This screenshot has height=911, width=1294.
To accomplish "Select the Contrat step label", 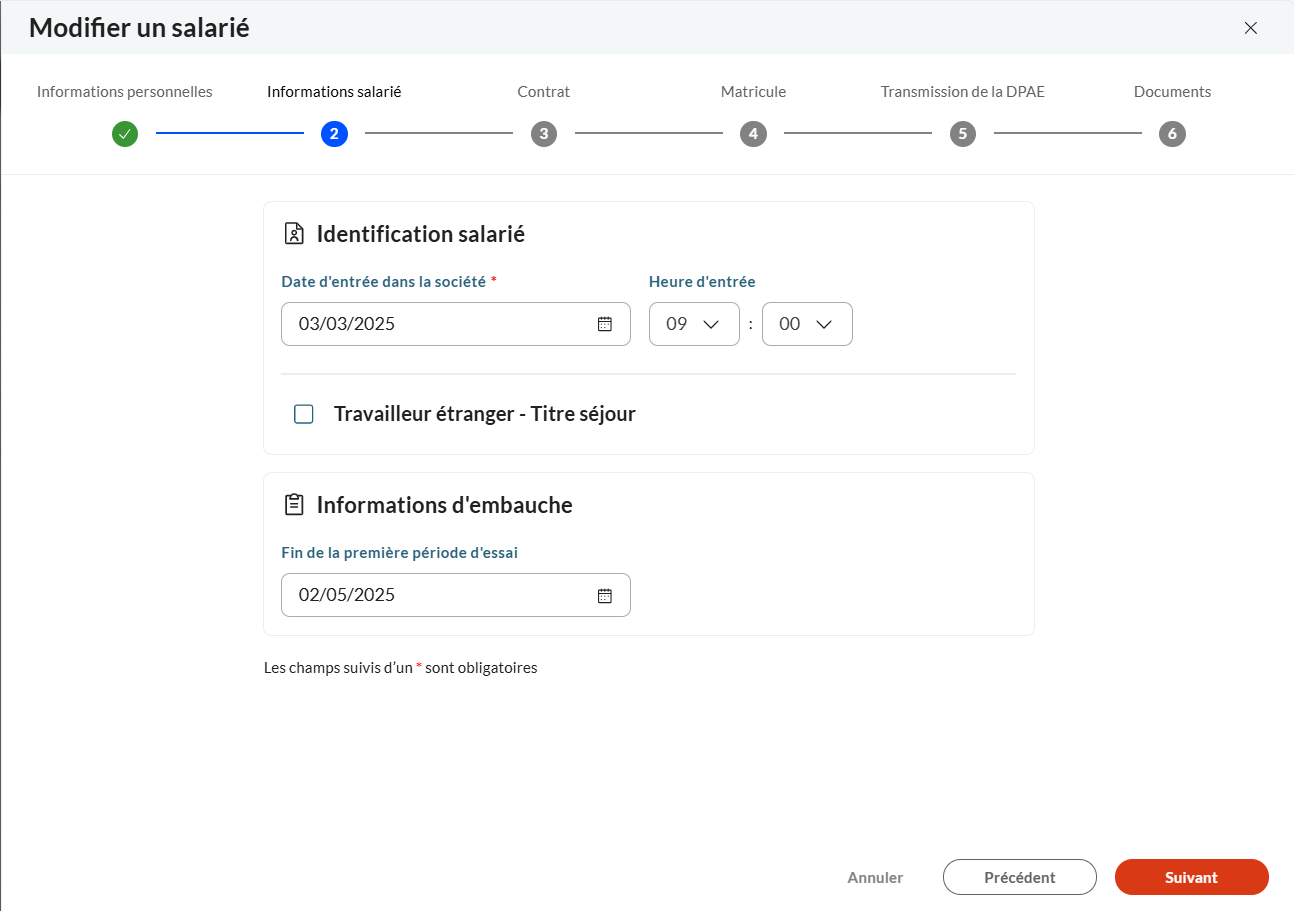I will 543,92.
